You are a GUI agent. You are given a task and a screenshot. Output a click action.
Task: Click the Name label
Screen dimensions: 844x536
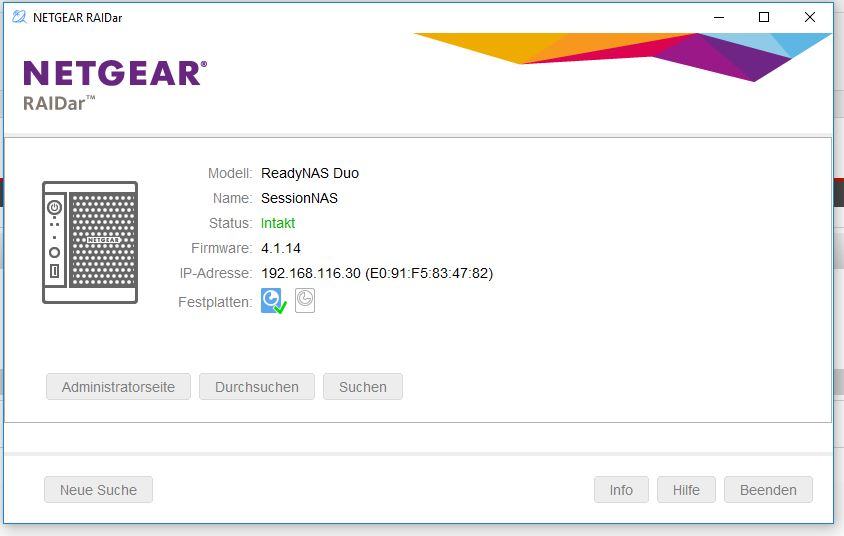233,198
